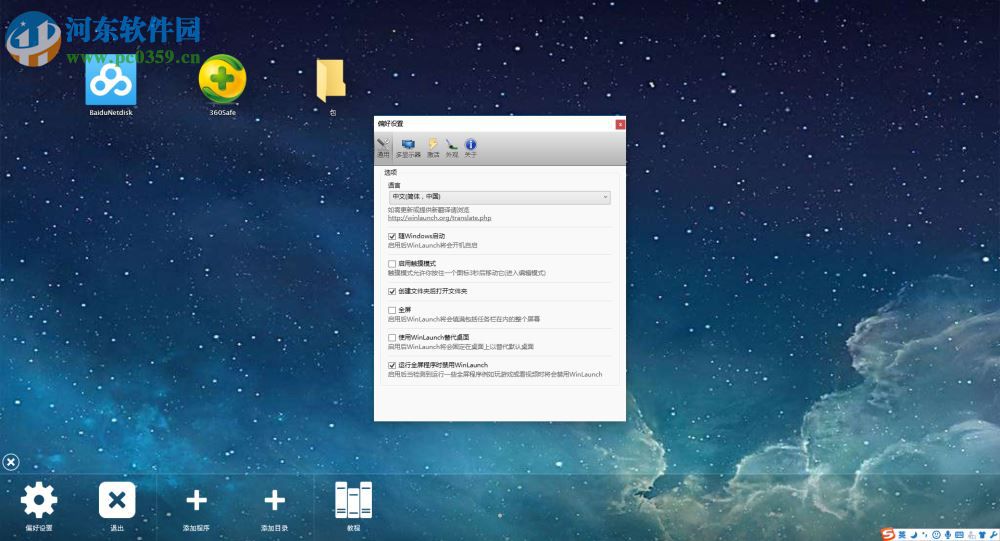Click the gear preferences icon in dock
This screenshot has height=541, width=1000.
coord(38,500)
